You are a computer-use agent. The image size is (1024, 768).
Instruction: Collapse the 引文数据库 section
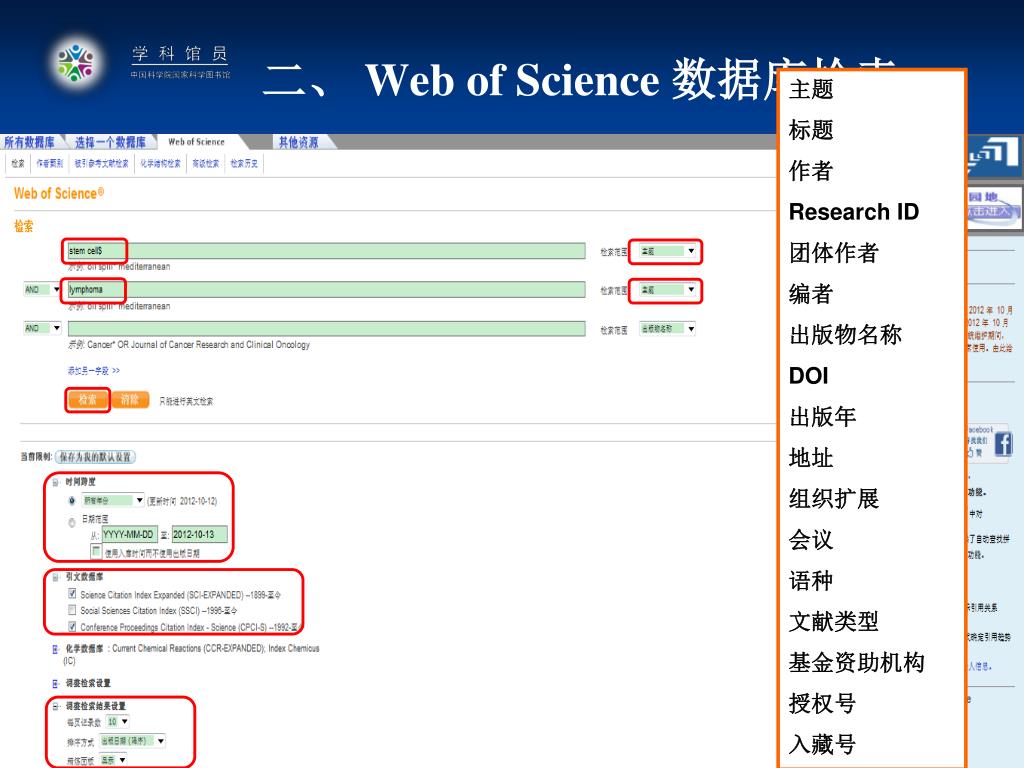click(56, 577)
